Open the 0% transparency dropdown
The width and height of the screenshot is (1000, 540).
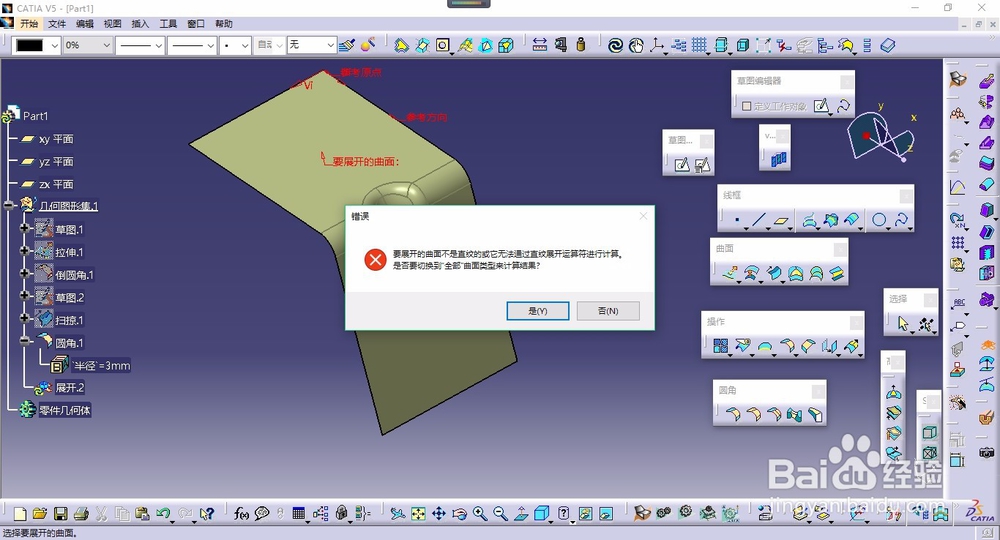pos(87,45)
